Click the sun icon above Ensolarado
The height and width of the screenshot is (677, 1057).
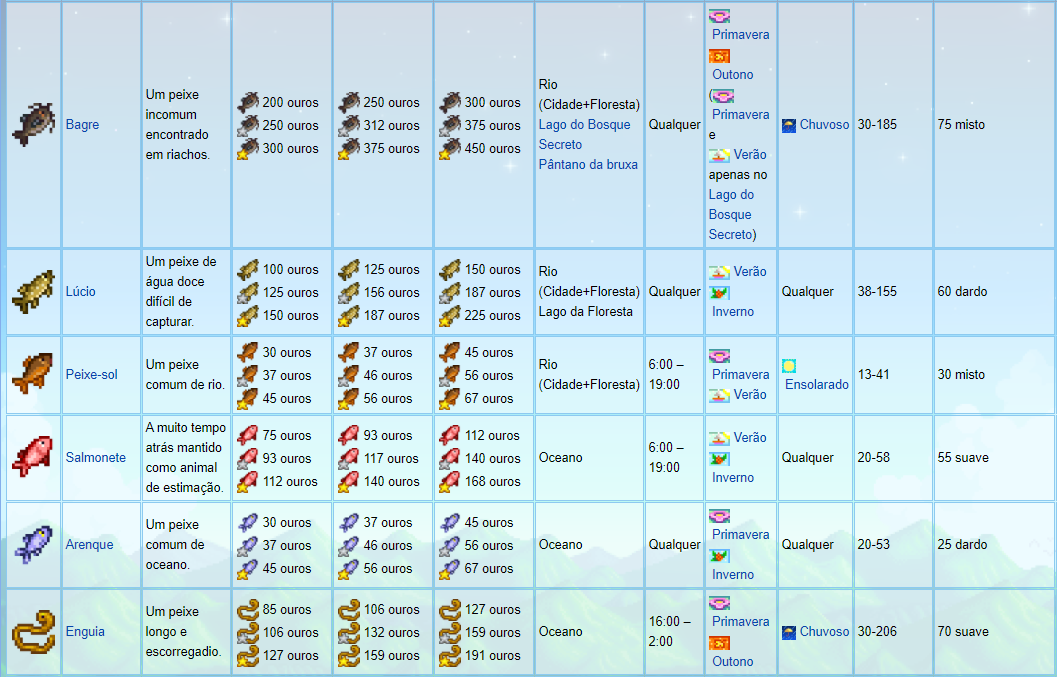pyautogui.click(x=789, y=365)
